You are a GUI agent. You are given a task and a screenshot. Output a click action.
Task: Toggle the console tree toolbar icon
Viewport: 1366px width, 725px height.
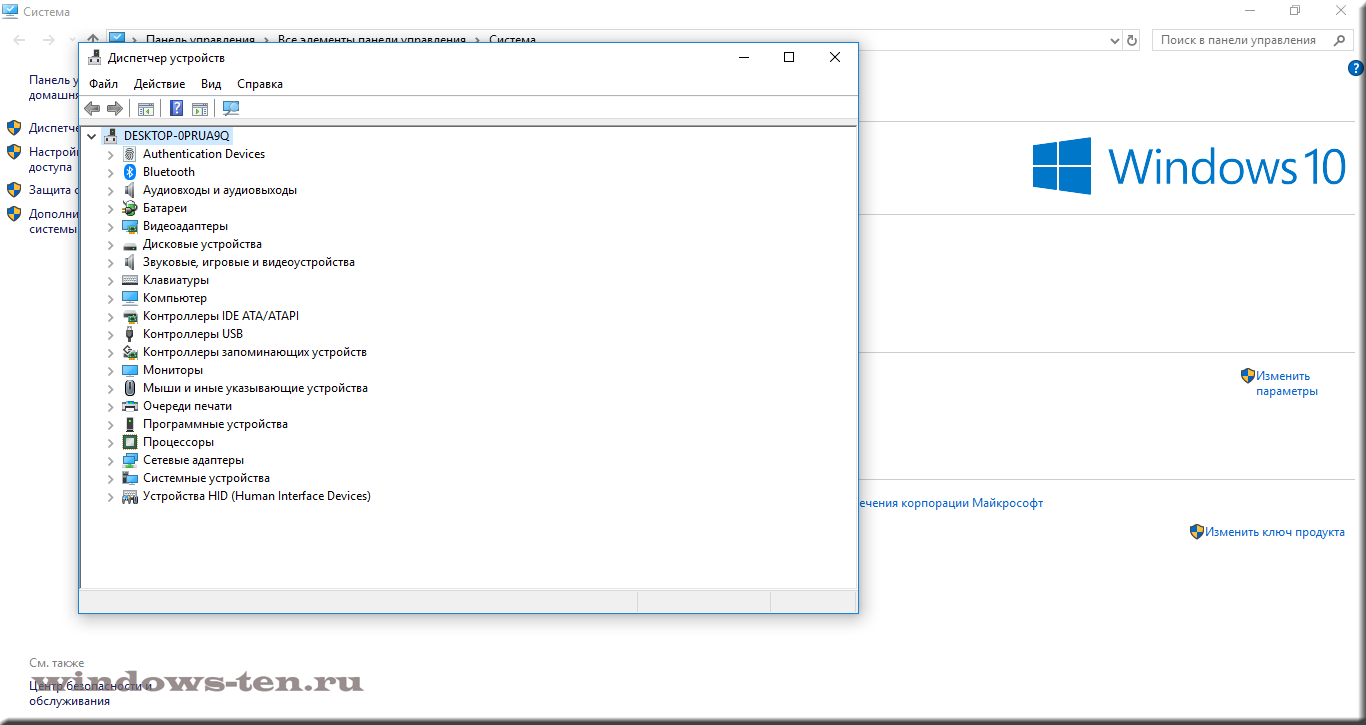(x=146, y=108)
